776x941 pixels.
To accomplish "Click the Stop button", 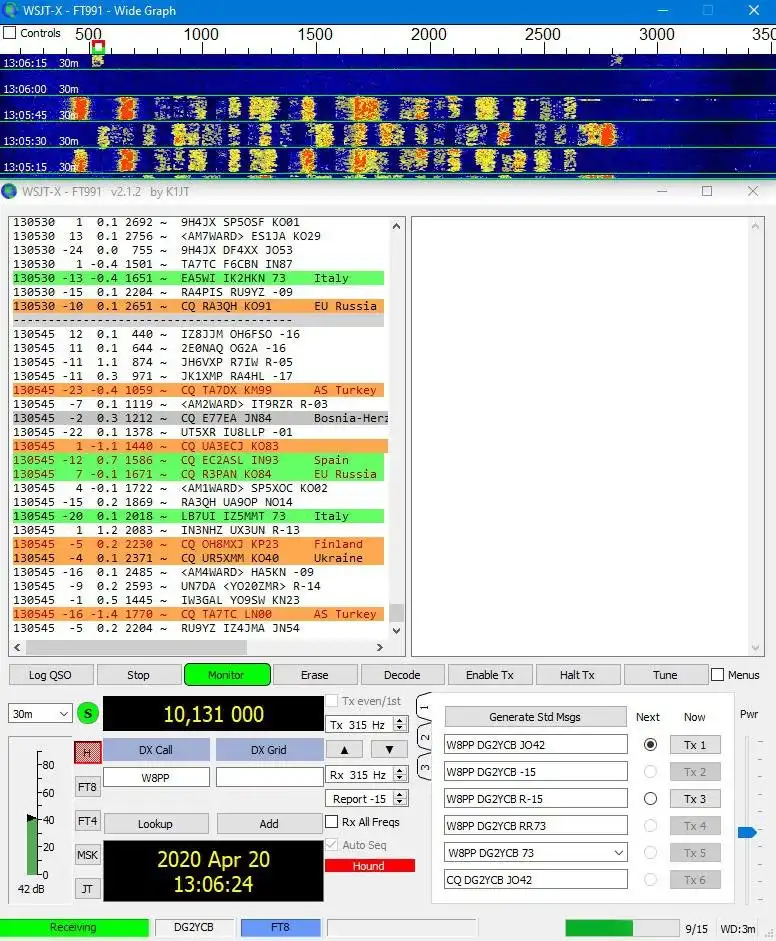I will click(139, 675).
